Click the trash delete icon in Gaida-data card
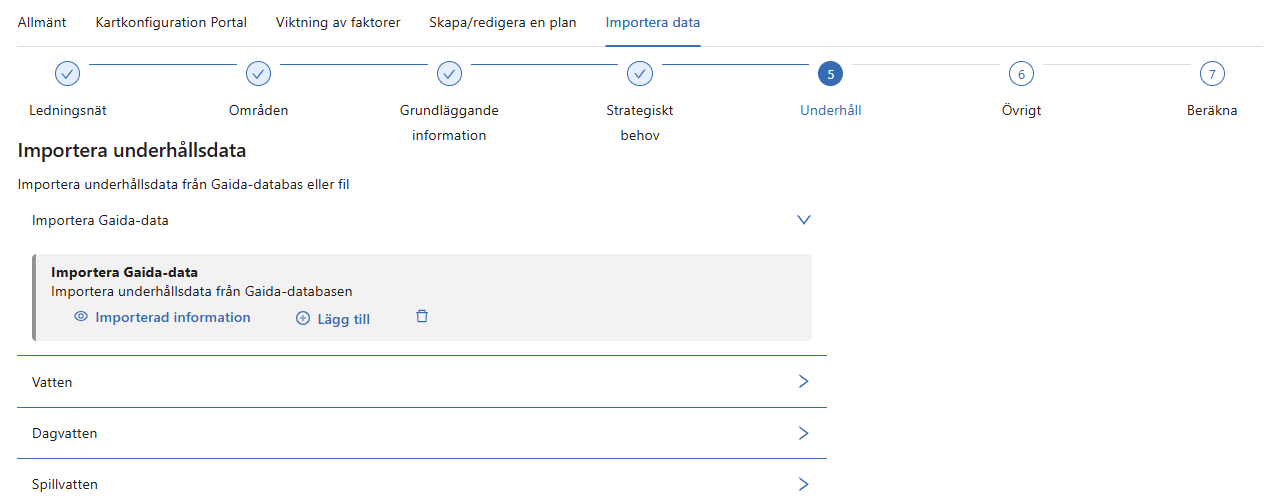This screenshot has height=503, width=1265. [422, 317]
